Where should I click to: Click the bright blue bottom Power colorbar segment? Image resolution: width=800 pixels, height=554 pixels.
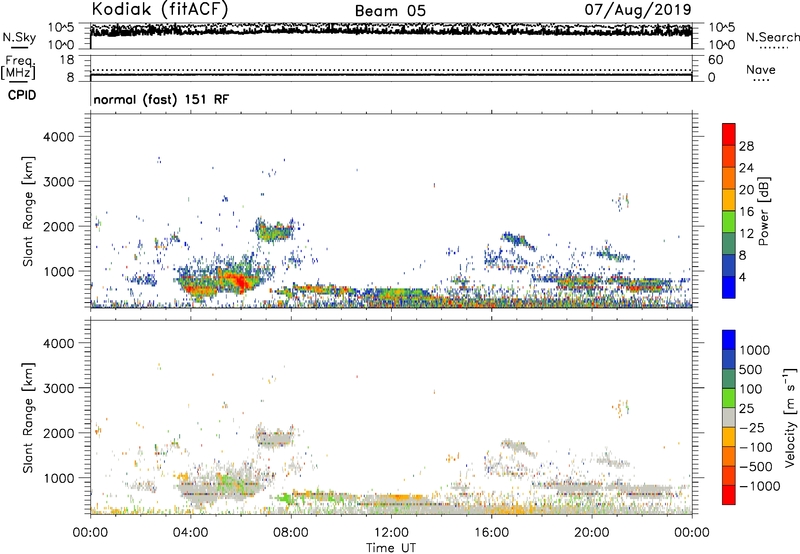pyautogui.click(x=729, y=287)
